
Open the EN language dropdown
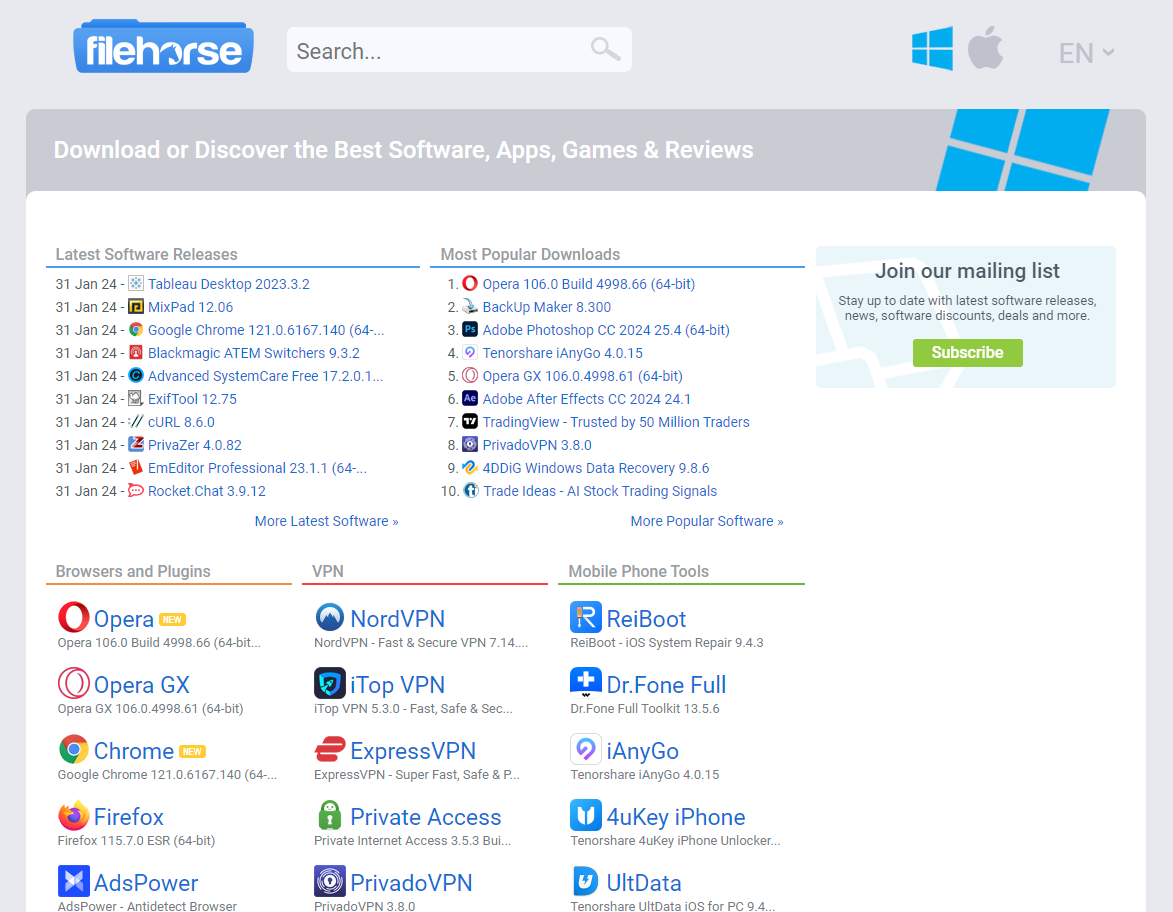1086,53
